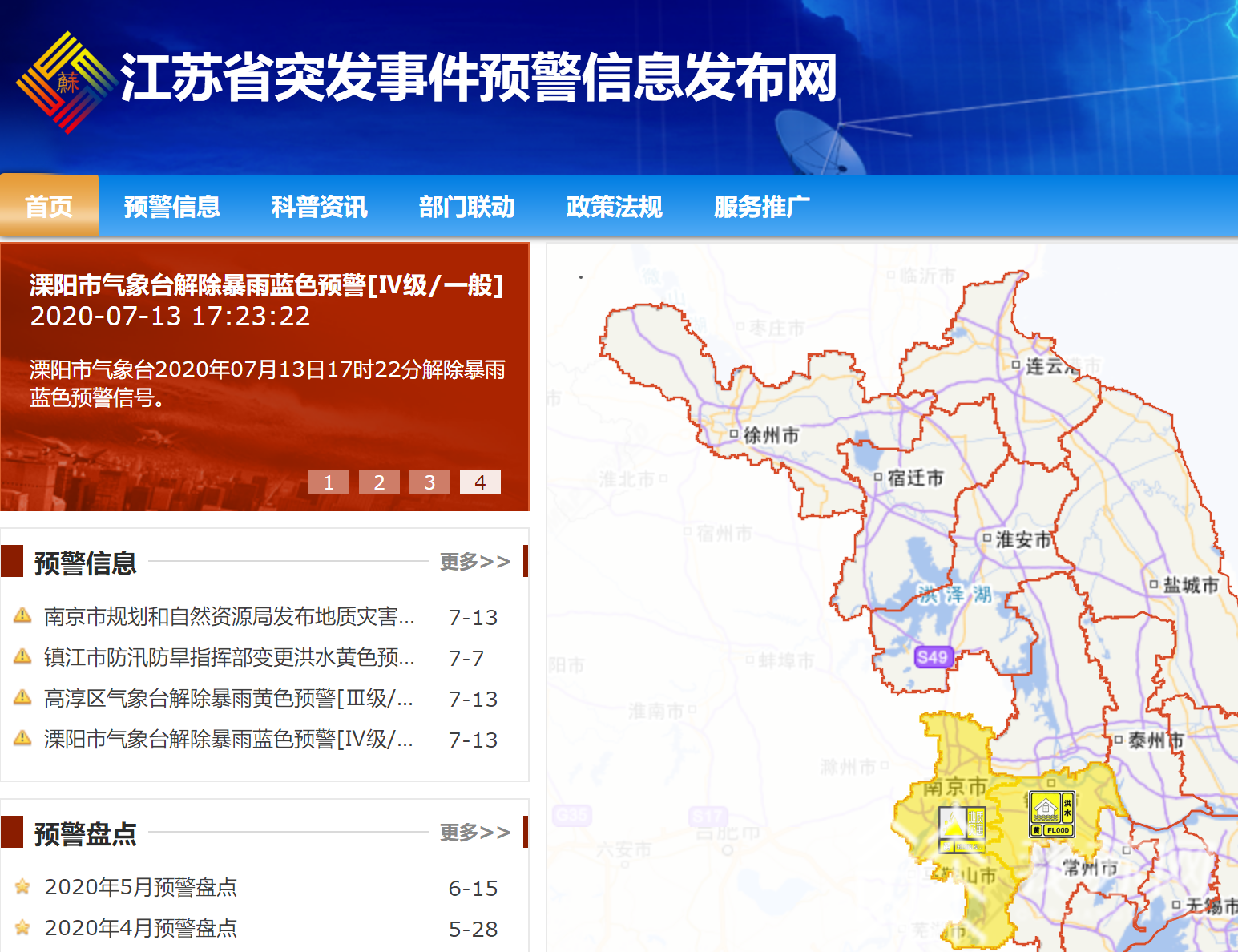
Task: Click the 无锡市 city marker on map
Action: click(x=1176, y=905)
